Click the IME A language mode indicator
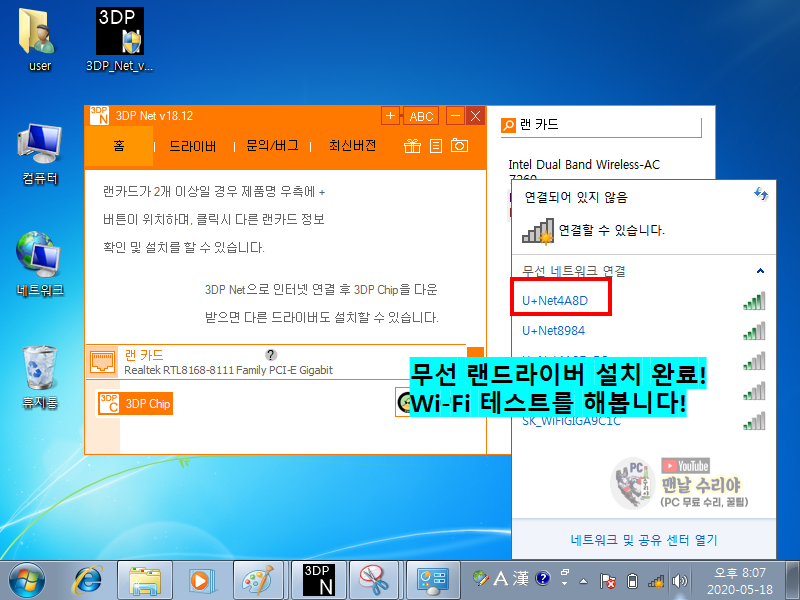The width and height of the screenshot is (800, 600). point(501,578)
